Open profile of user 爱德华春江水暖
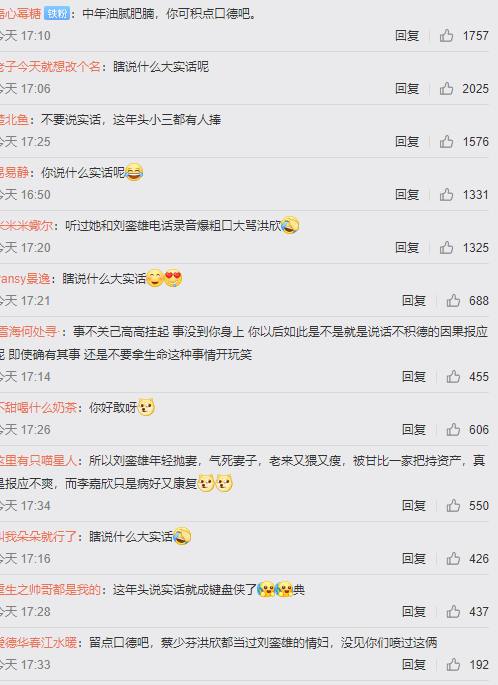The height and width of the screenshot is (685, 498). pyautogui.click(x=38, y=643)
